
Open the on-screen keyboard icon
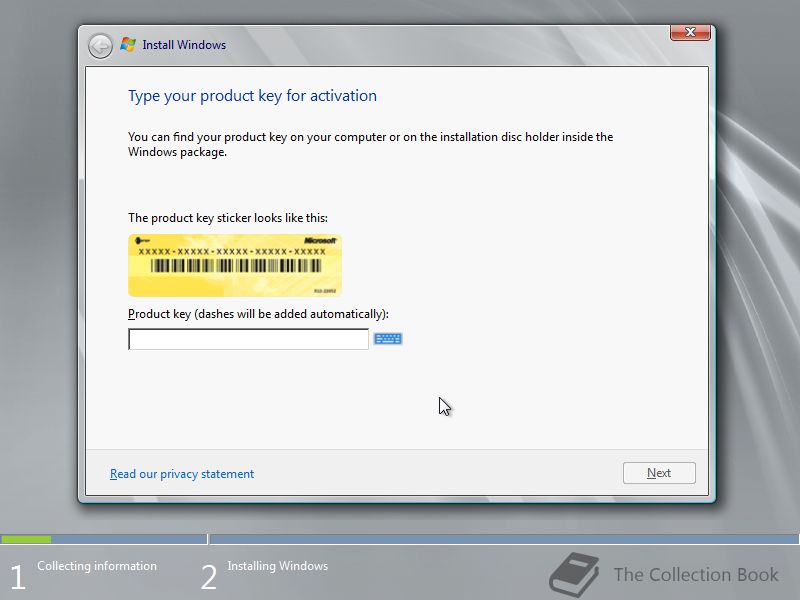(388, 339)
